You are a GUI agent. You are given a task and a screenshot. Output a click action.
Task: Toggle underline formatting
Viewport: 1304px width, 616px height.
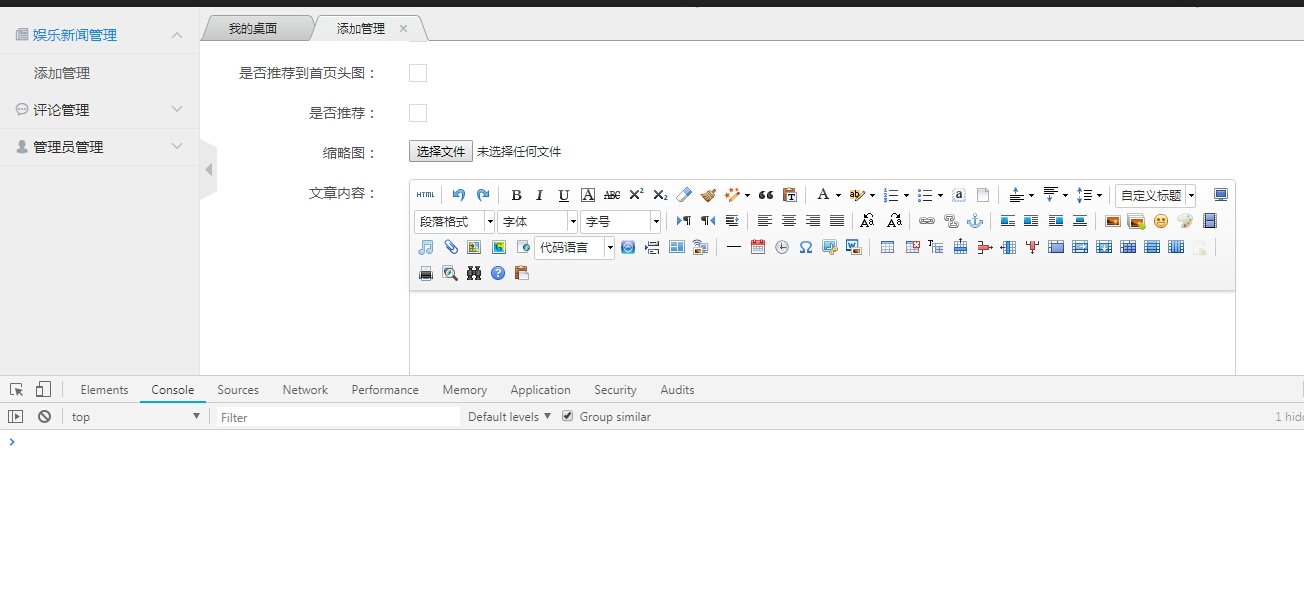tap(564, 195)
